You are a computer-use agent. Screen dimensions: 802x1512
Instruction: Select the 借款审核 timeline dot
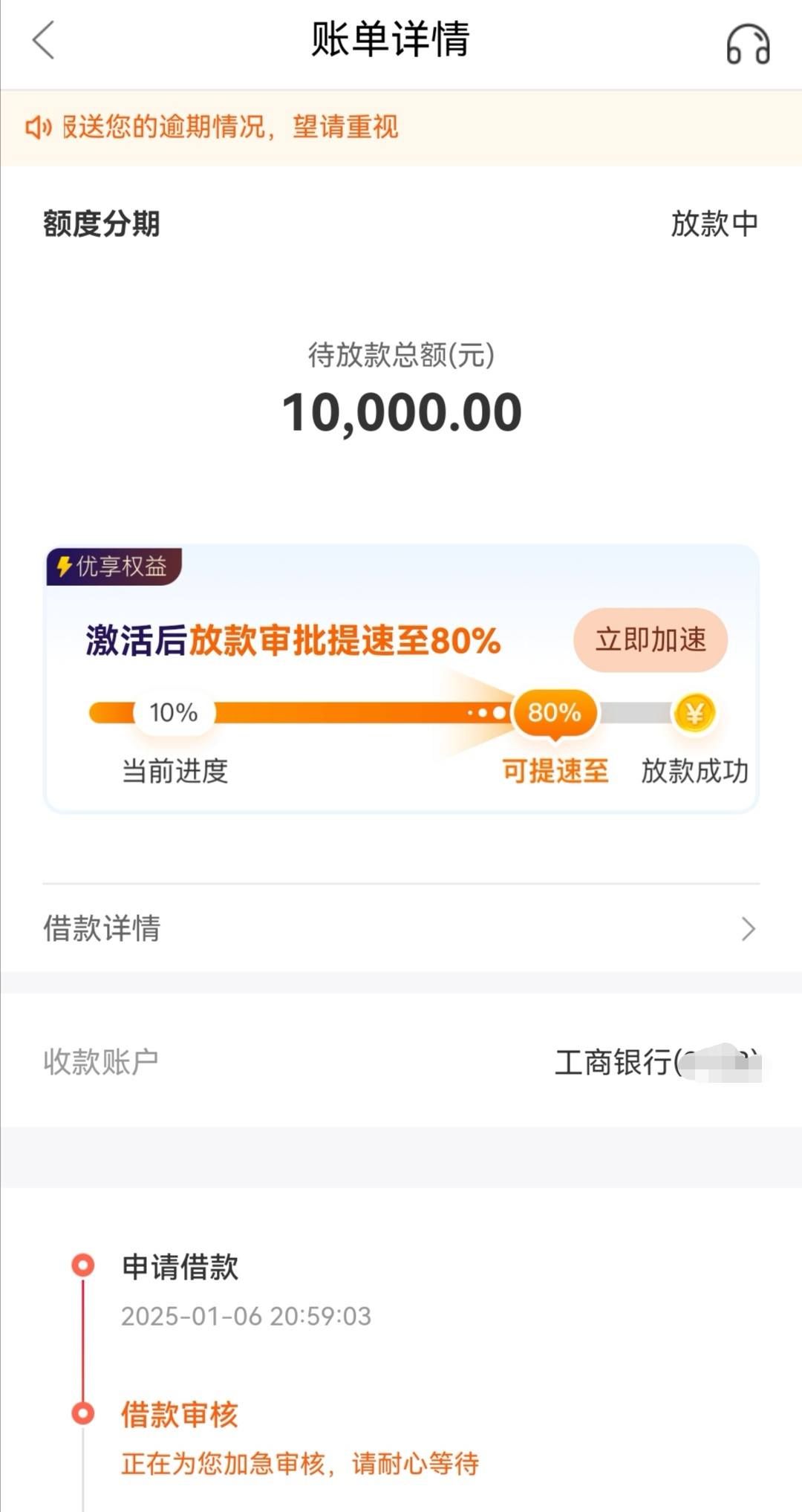coord(83,1412)
